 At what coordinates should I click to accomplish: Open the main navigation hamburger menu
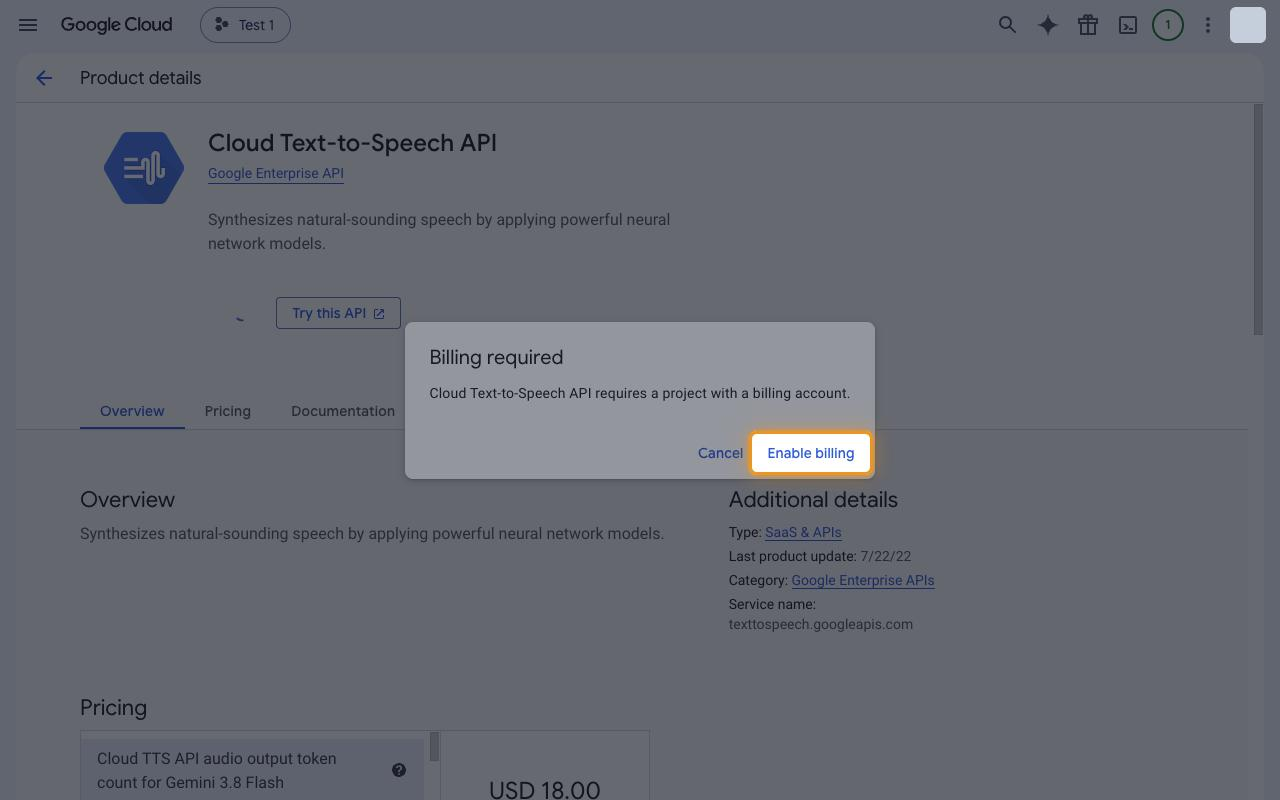pos(28,25)
